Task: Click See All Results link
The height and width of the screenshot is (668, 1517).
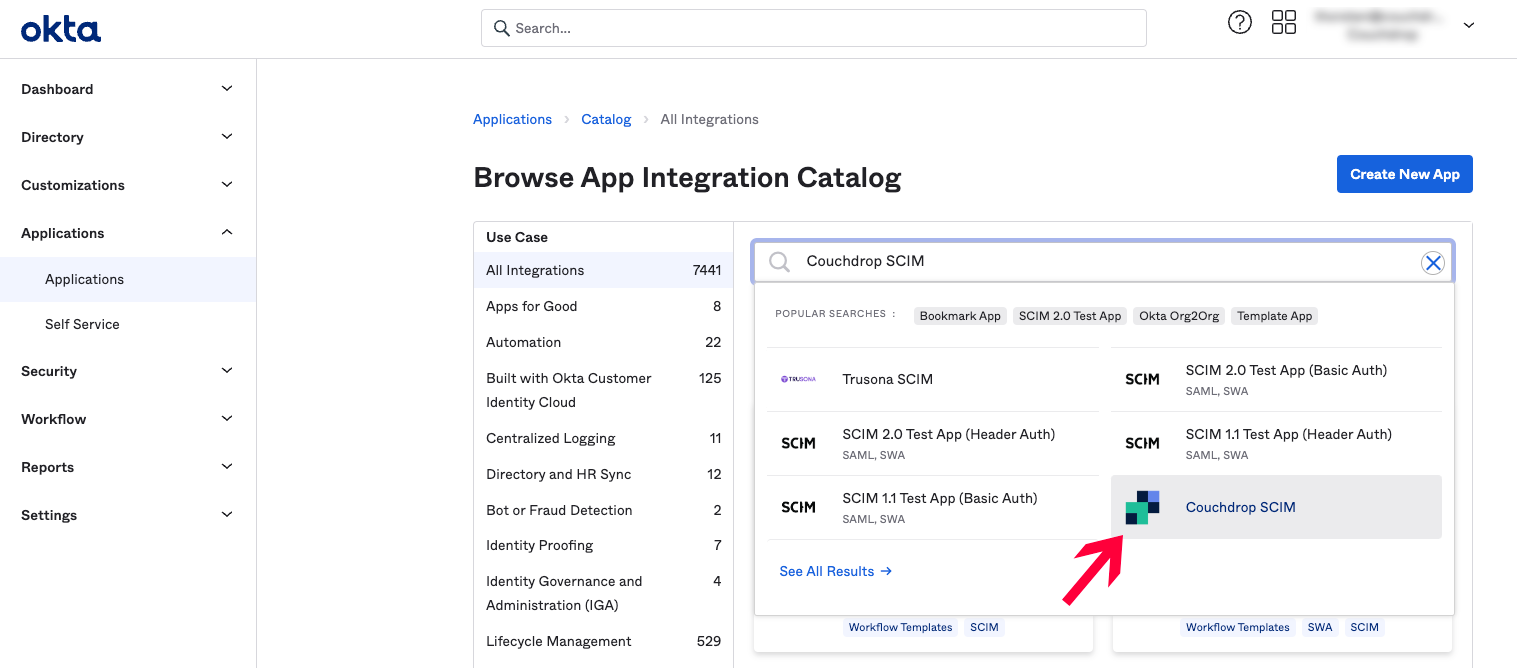Action: [x=835, y=571]
